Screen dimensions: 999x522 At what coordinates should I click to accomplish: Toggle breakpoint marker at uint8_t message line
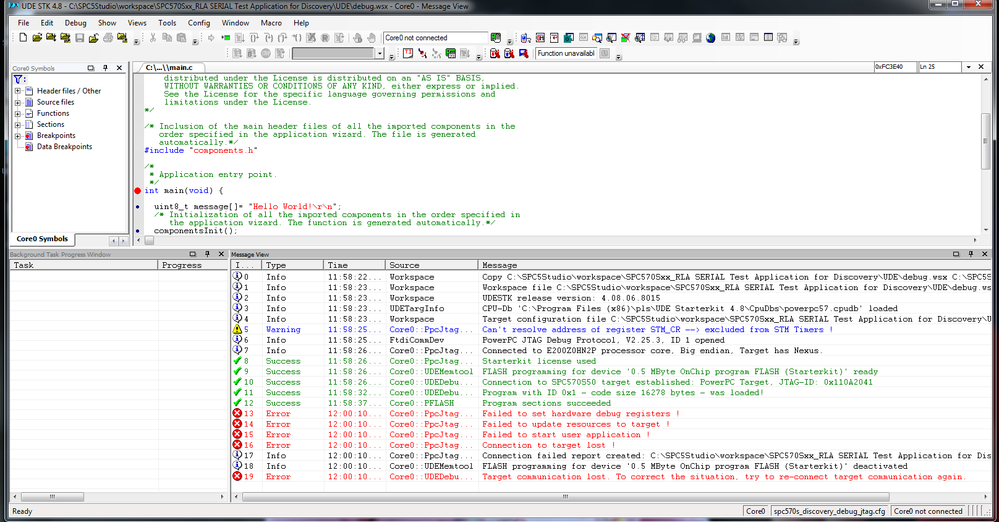pyautogui.click(x=138, y=207)
